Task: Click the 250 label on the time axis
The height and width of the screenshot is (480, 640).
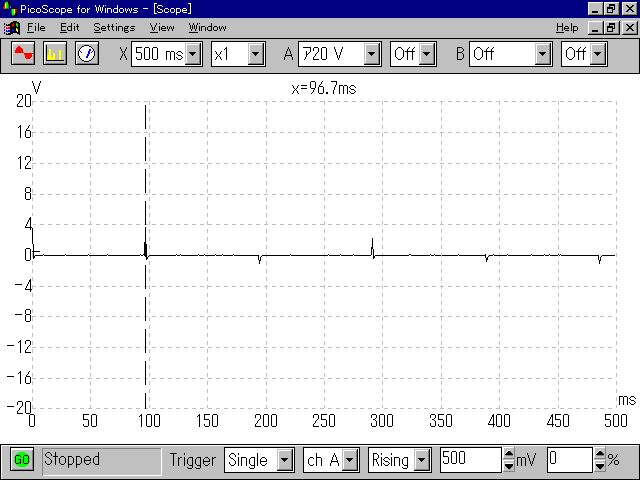Action: click(324, 421)
